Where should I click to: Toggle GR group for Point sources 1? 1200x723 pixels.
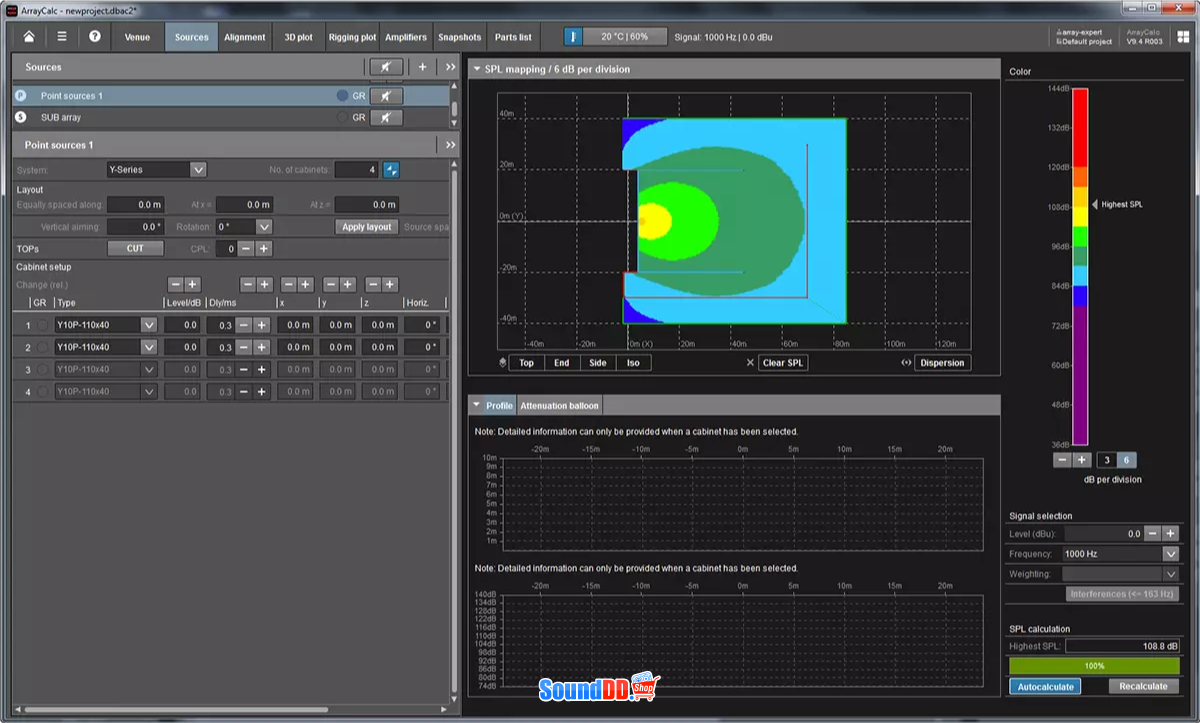tap(343, 96)
